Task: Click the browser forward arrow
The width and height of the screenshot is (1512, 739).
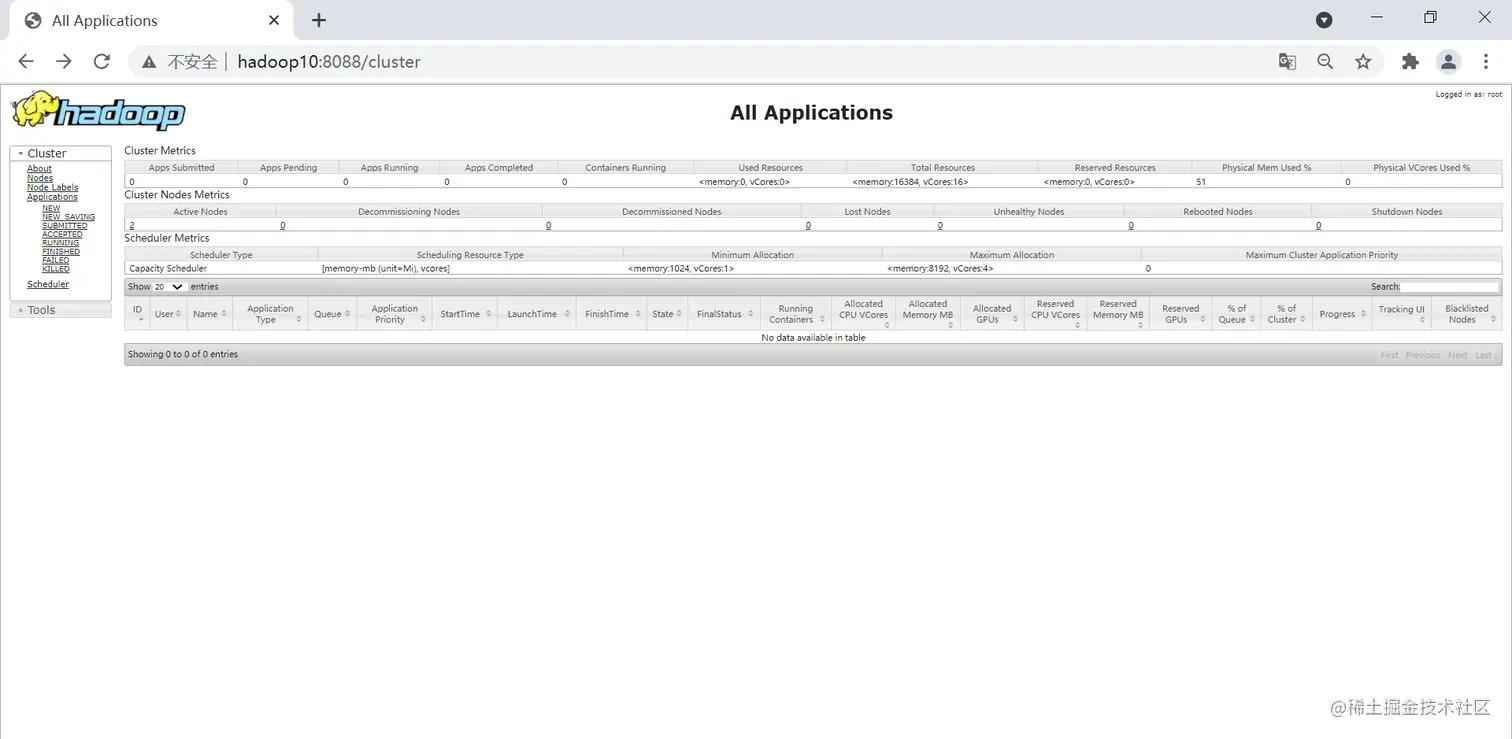Action: click(64, 62)
